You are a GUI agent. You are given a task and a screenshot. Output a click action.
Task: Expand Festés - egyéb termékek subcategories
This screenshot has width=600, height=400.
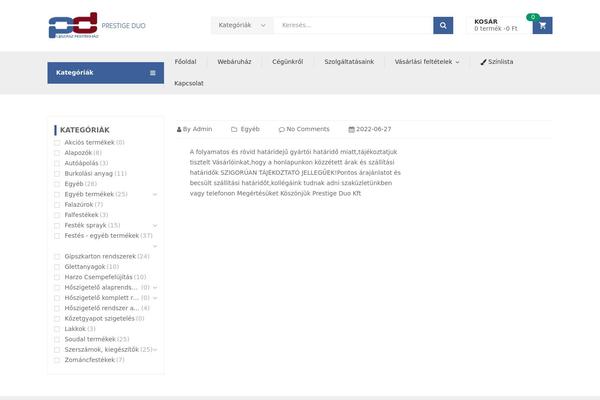[x=155, y=246]
